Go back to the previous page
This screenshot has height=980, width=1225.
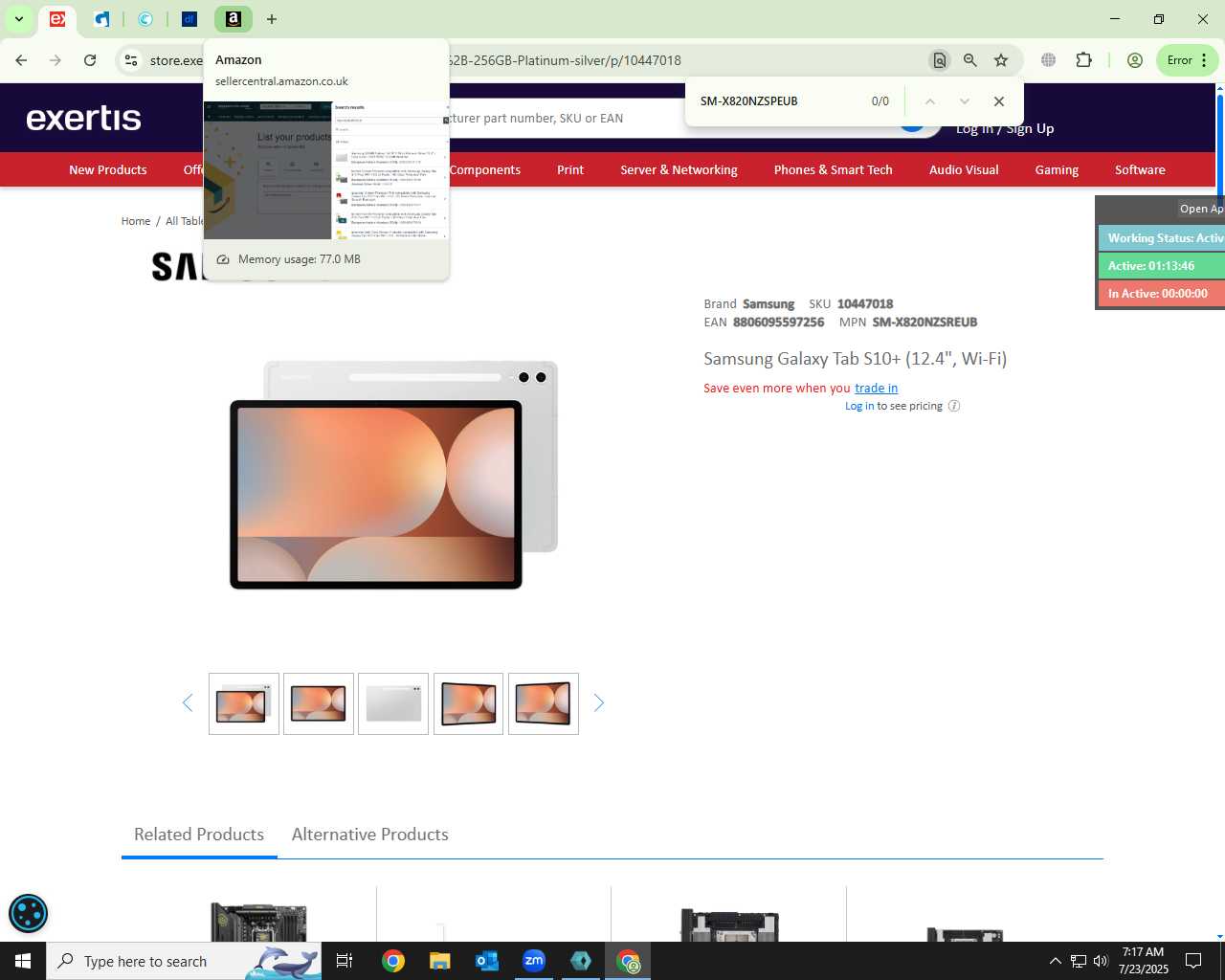[x=21, y=60]
